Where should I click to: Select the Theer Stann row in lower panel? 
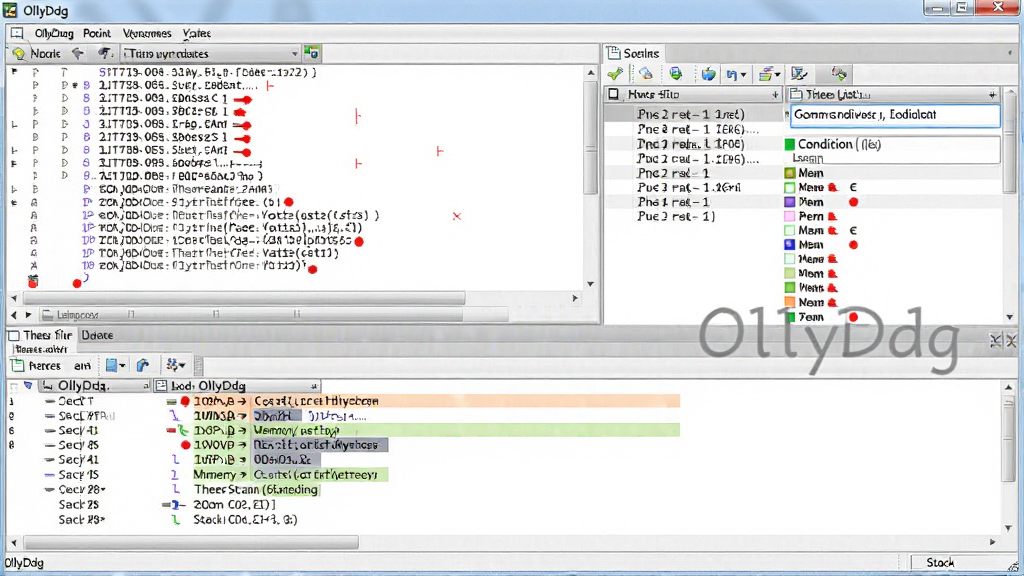pos(255,489)
